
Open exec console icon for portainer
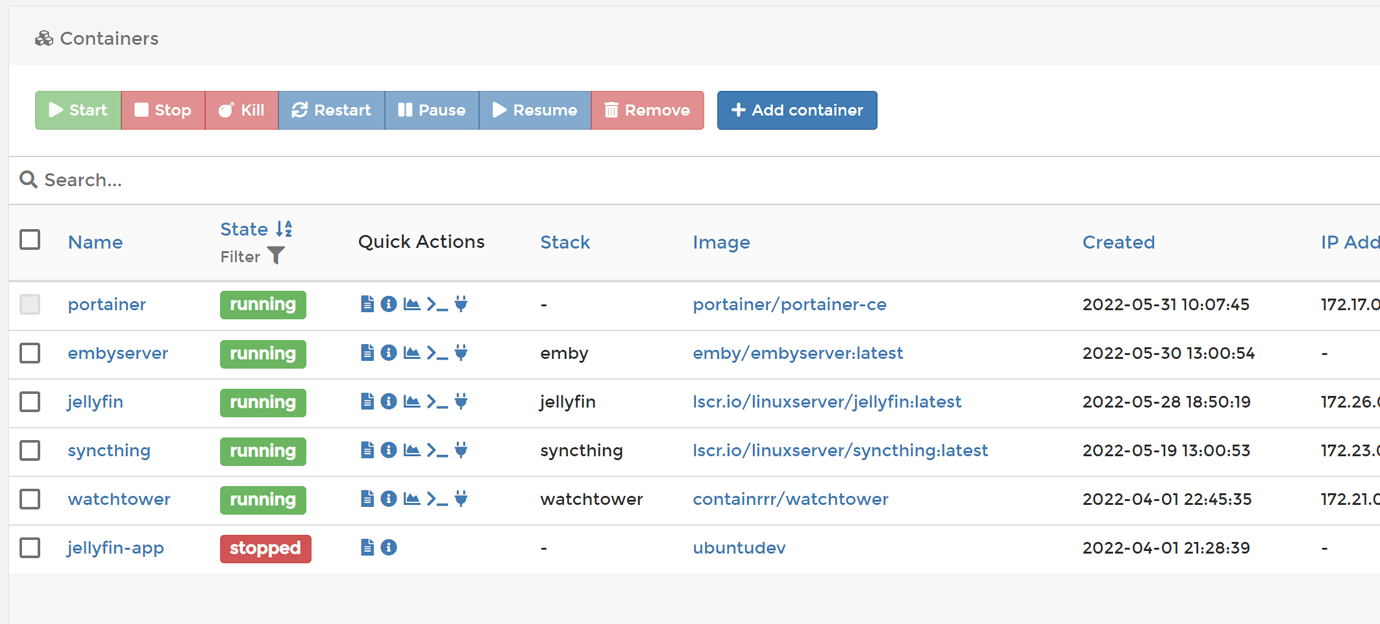coord(437,304)
